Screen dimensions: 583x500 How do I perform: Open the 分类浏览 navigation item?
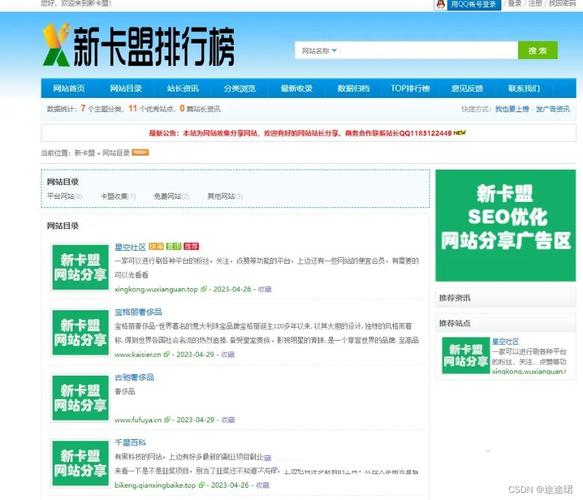239,88
